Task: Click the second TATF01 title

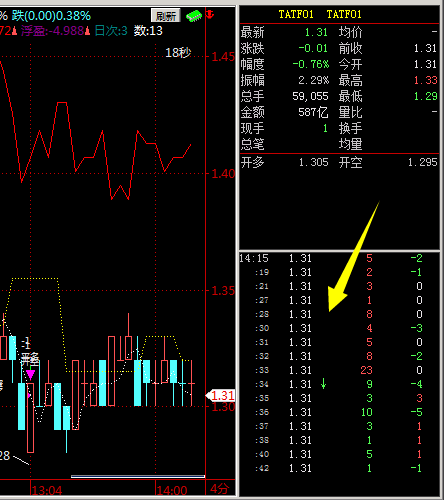Action: pyautogui.click(x=344, y=14)
